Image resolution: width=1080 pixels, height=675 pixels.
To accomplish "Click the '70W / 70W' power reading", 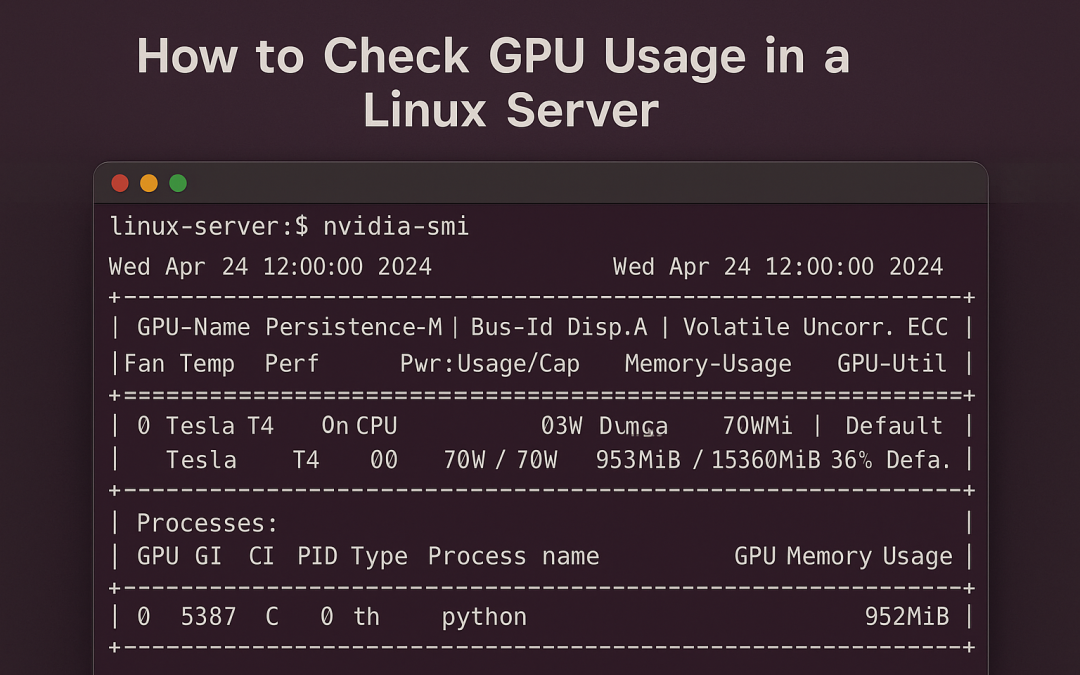I will coord(500,460).
